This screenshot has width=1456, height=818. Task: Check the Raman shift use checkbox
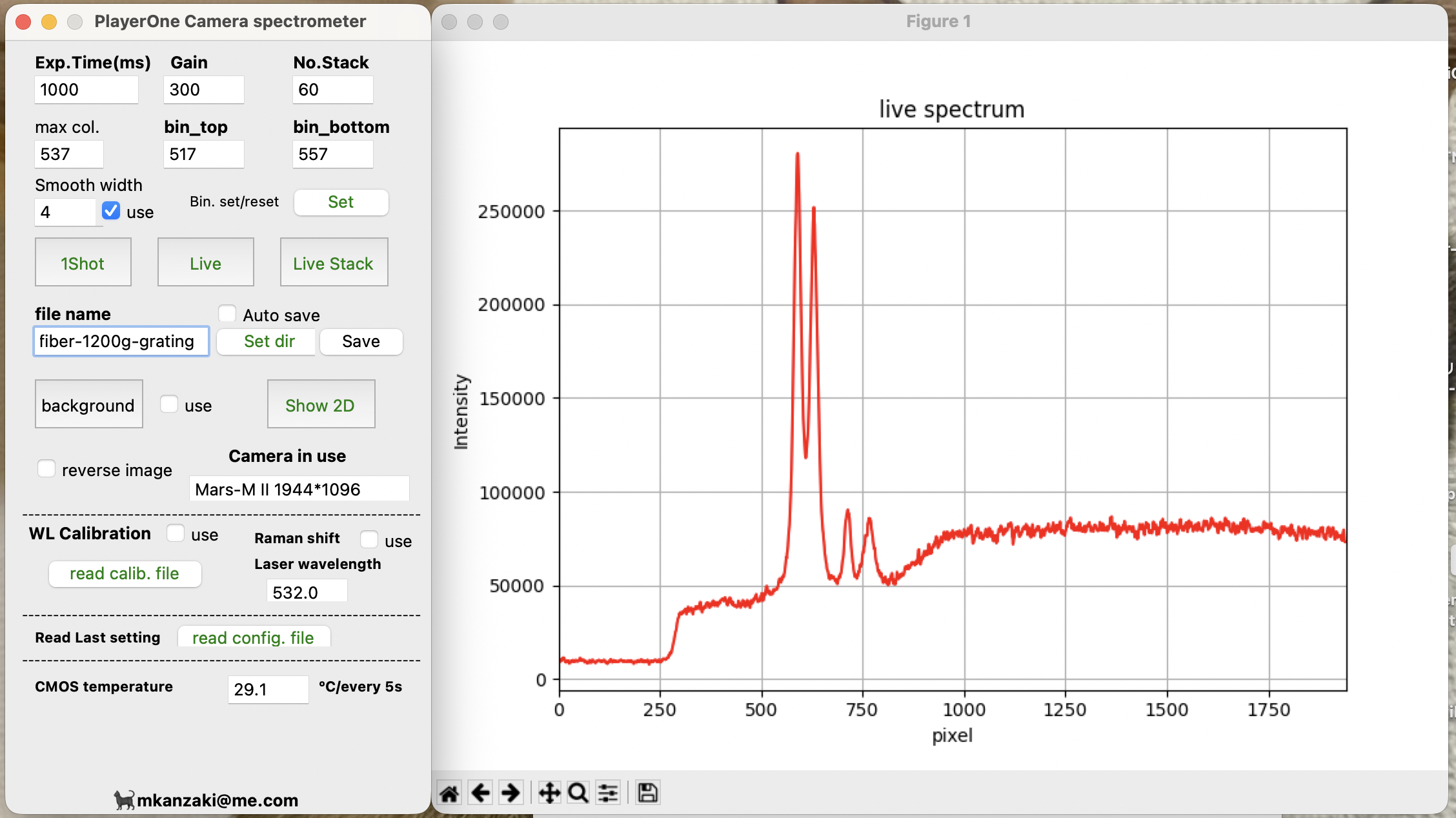pos(369,539)
